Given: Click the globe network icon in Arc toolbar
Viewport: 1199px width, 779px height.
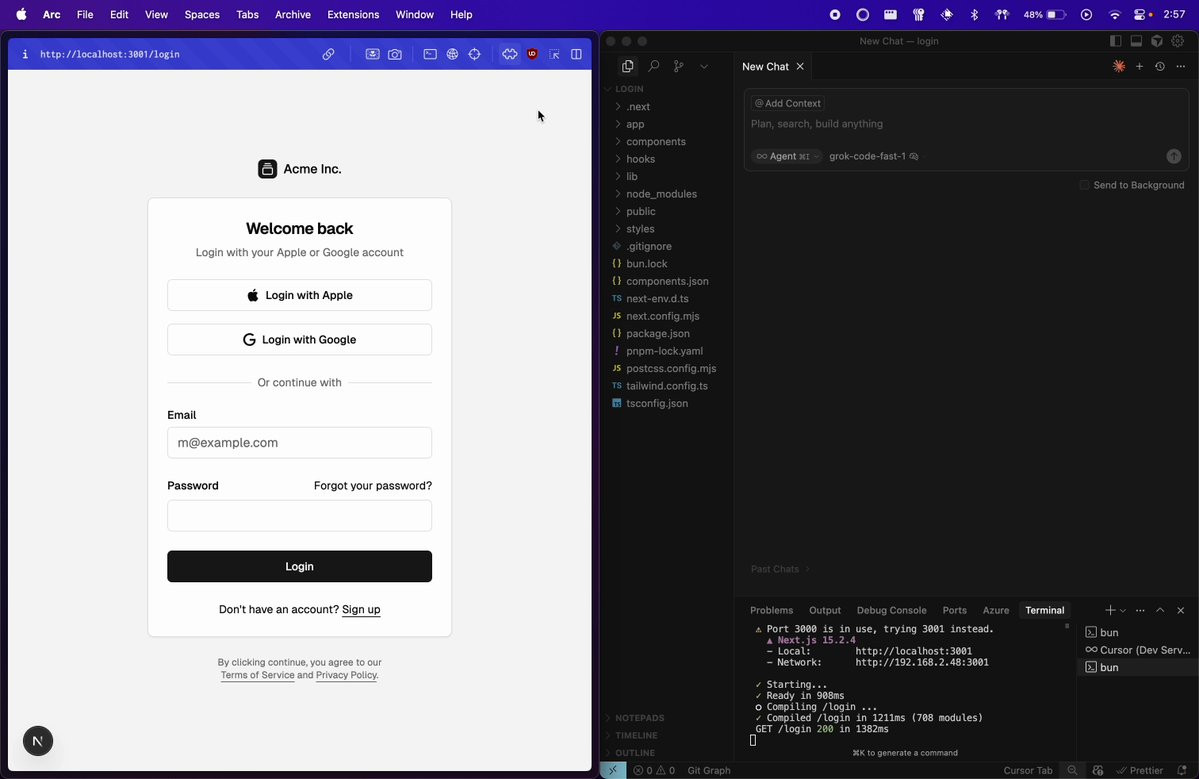Looking at the screenshot, I should click(x=453, y=54).
